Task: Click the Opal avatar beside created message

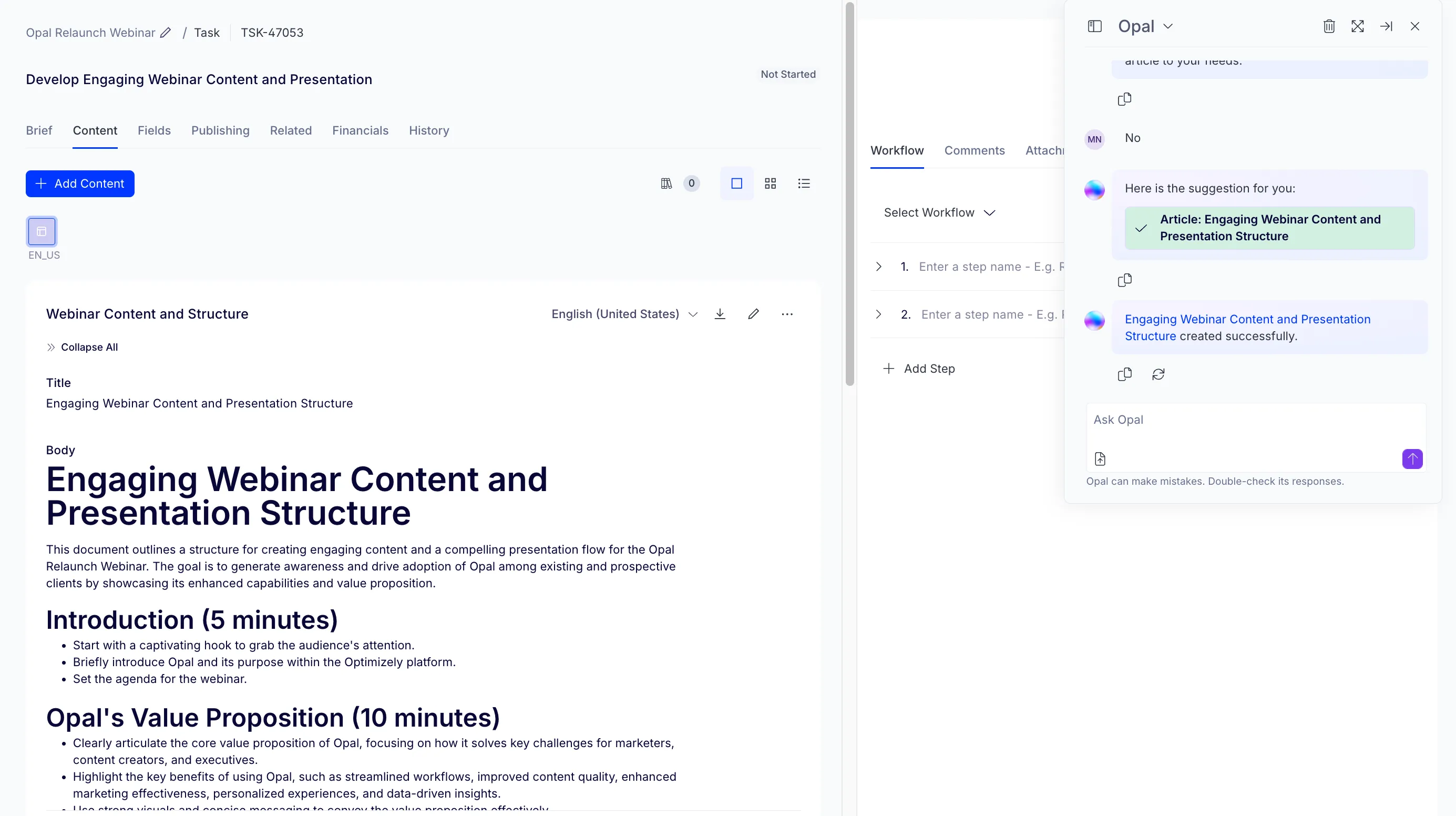Action: point(1094,321)
